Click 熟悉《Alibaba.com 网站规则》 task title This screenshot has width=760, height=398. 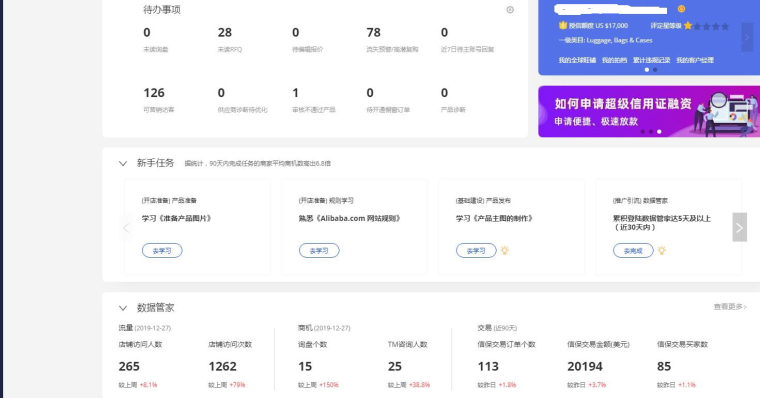[350, 218]
